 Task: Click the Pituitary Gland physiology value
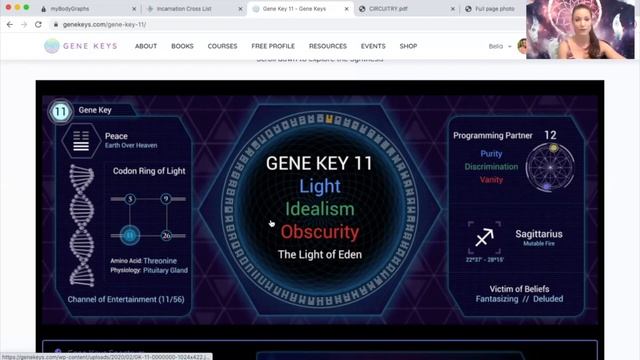[165, 270]
